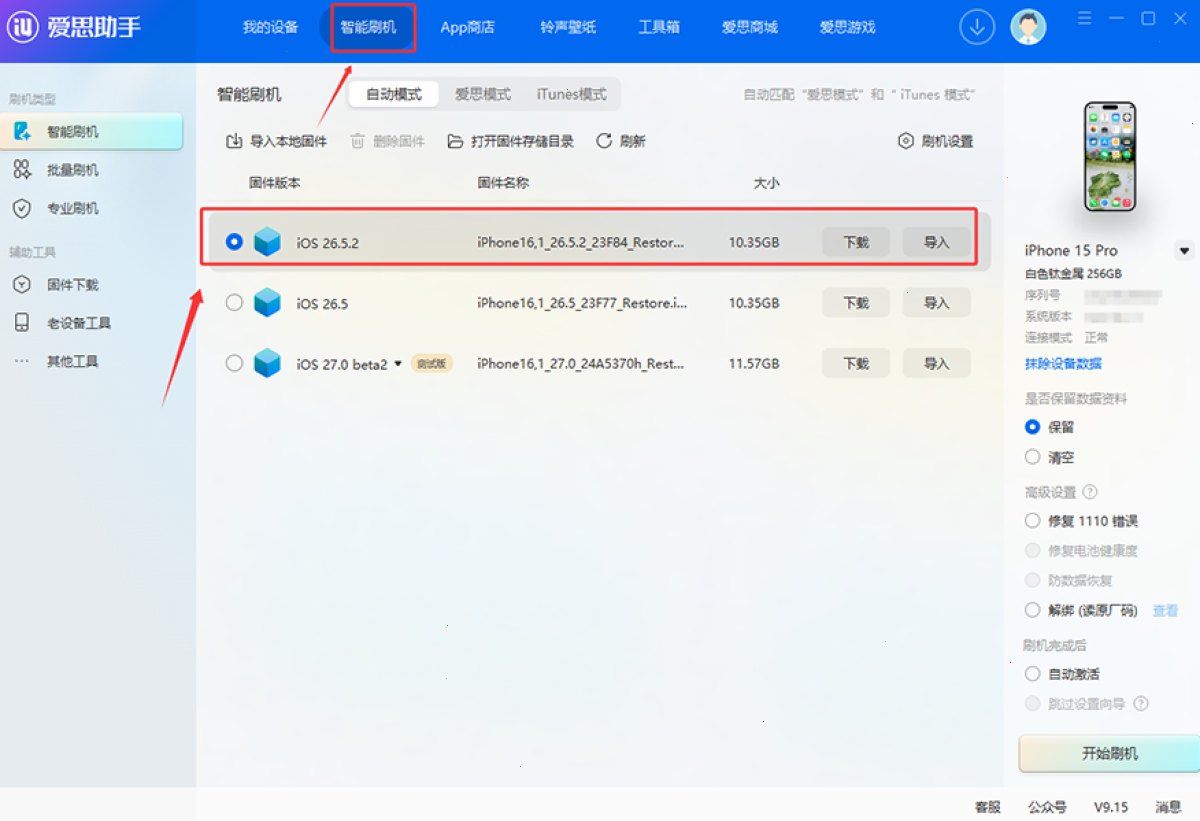Image resolution: width=1200 pixels, height=821 pixels.
Task: Open the App商店 top tab
Action: pyautogui.click(x=467, y=27)
